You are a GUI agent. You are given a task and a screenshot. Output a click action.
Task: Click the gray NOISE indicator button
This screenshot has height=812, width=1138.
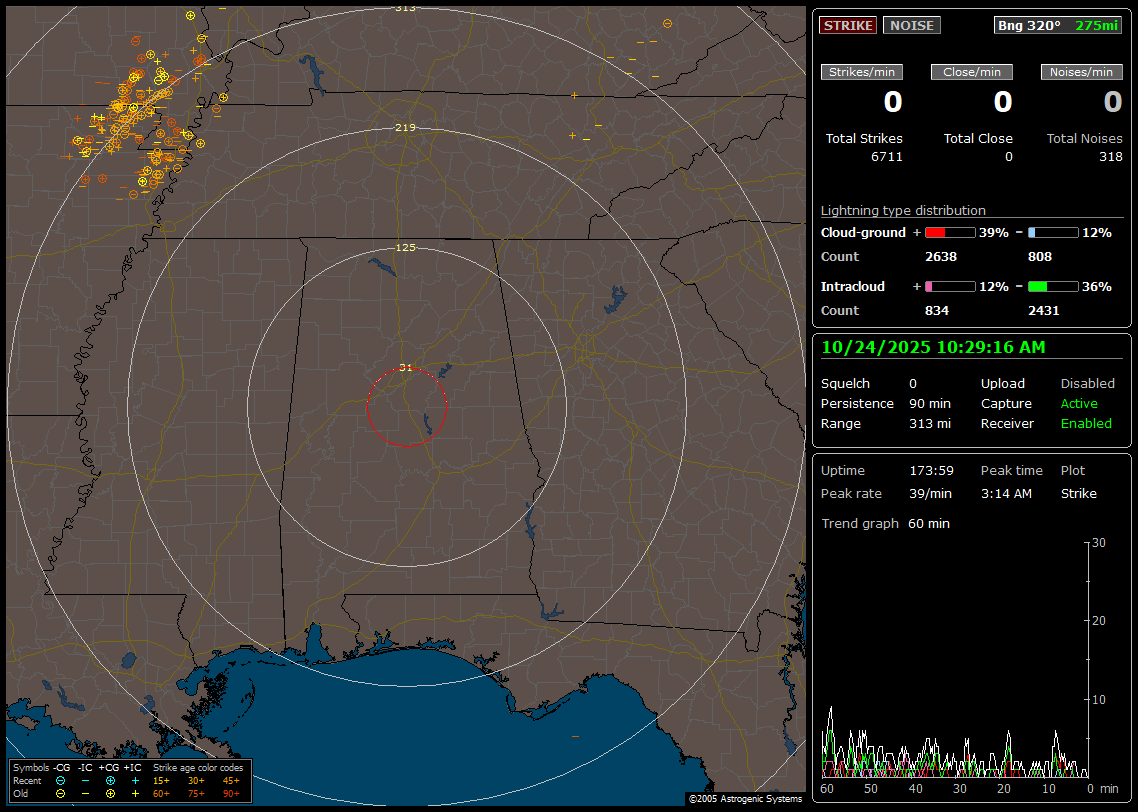911,26
